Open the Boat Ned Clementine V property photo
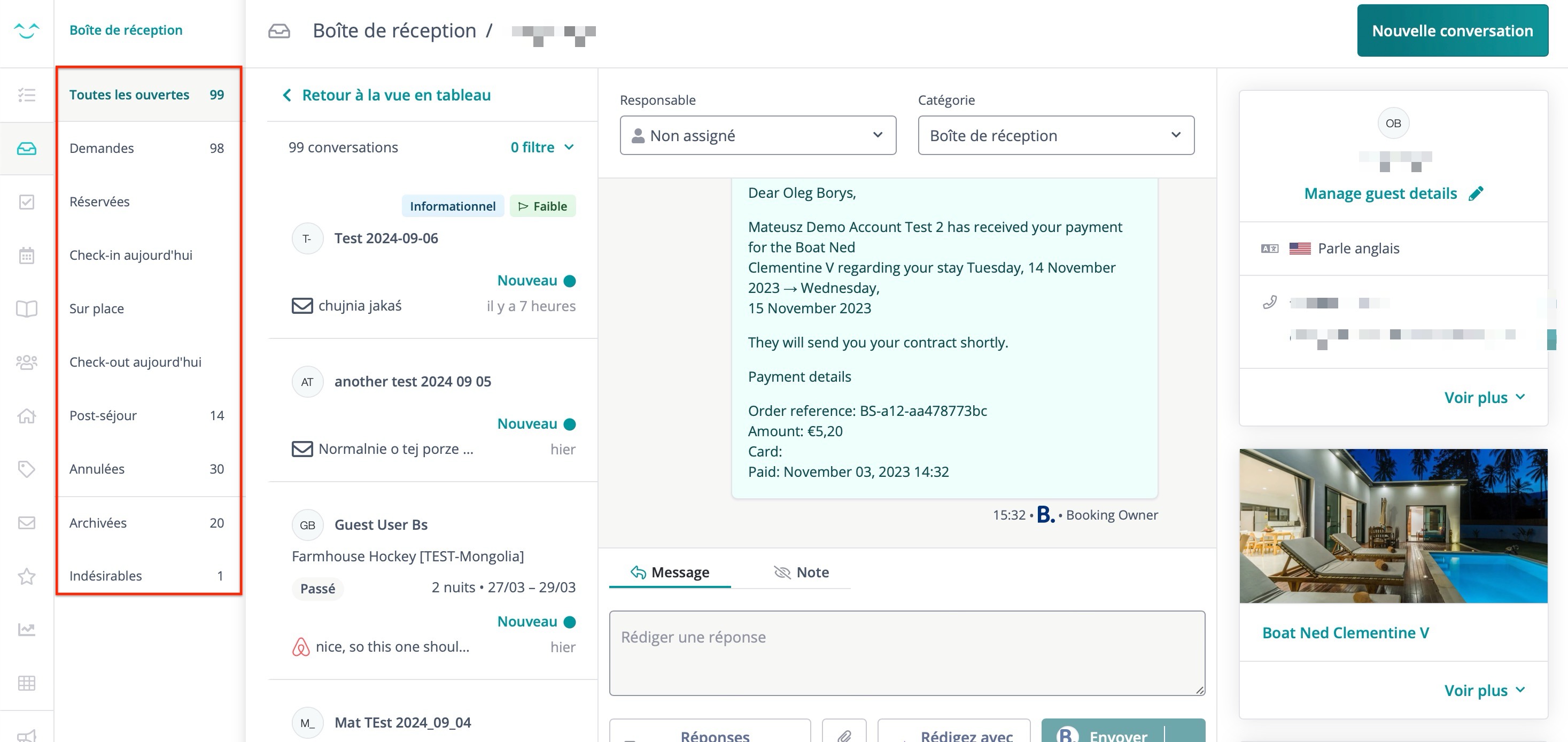 click(x=1393, y=526)
